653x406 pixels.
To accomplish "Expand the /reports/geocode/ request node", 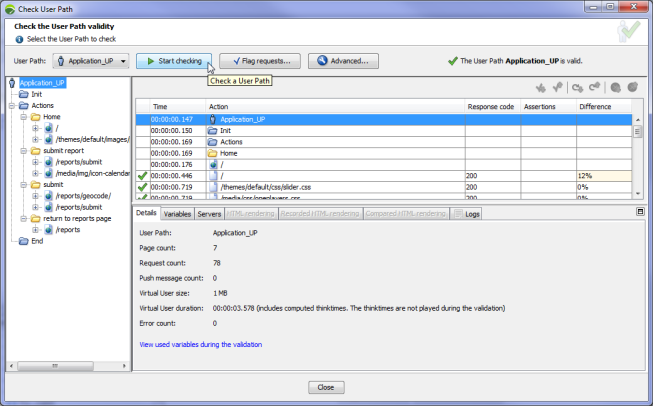I will coord(35,196).
